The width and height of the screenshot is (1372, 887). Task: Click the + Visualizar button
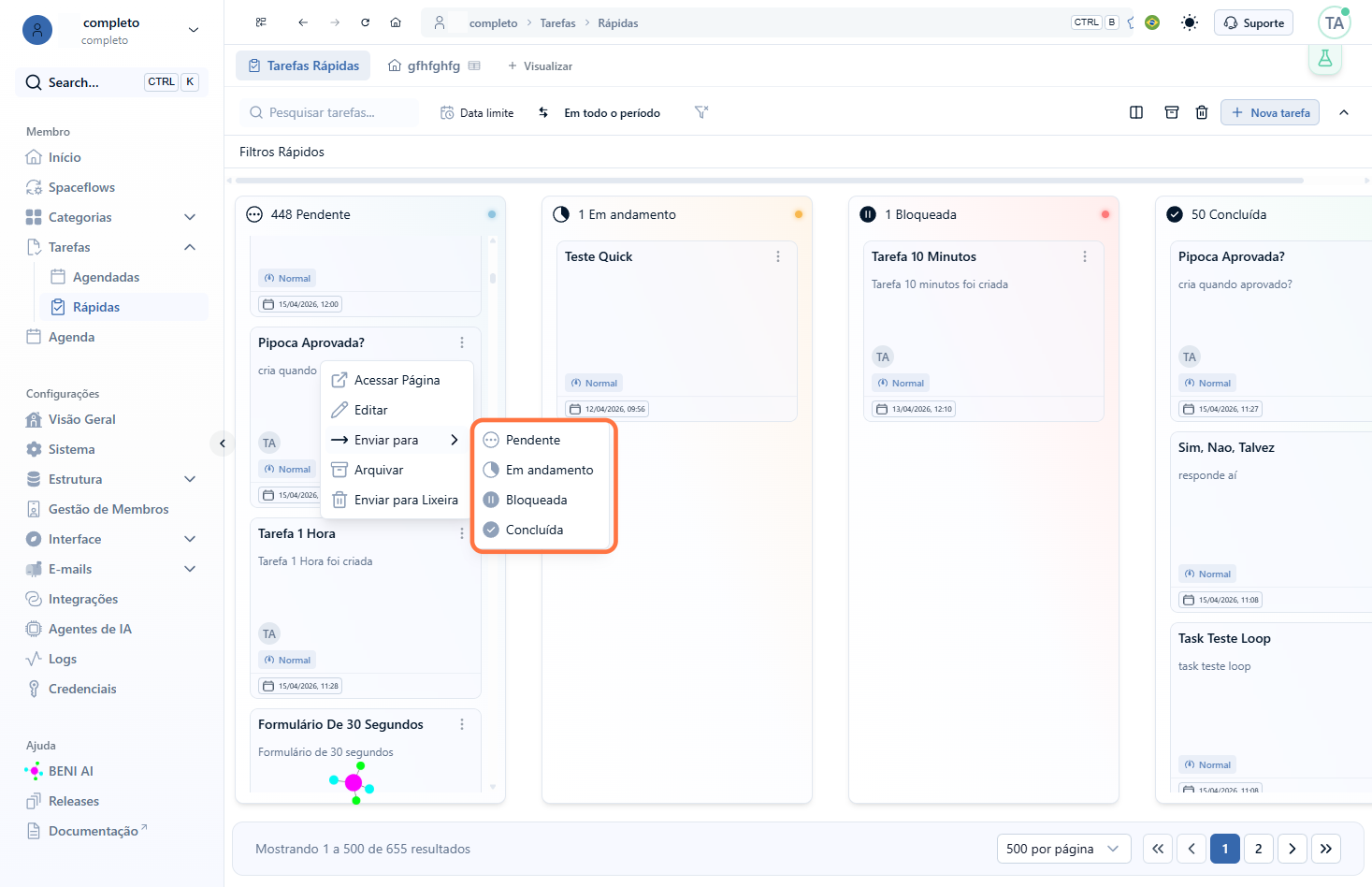540,65
